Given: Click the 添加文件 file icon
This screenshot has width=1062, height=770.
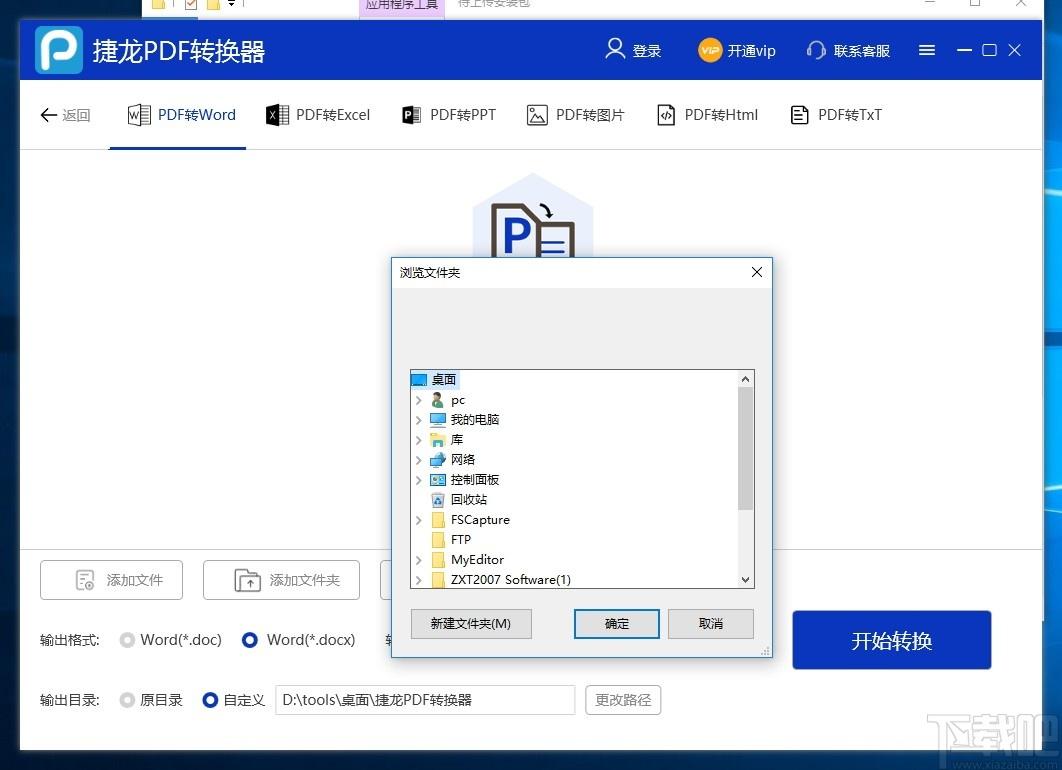Looking at the screenshot, I should click(85, 580).
